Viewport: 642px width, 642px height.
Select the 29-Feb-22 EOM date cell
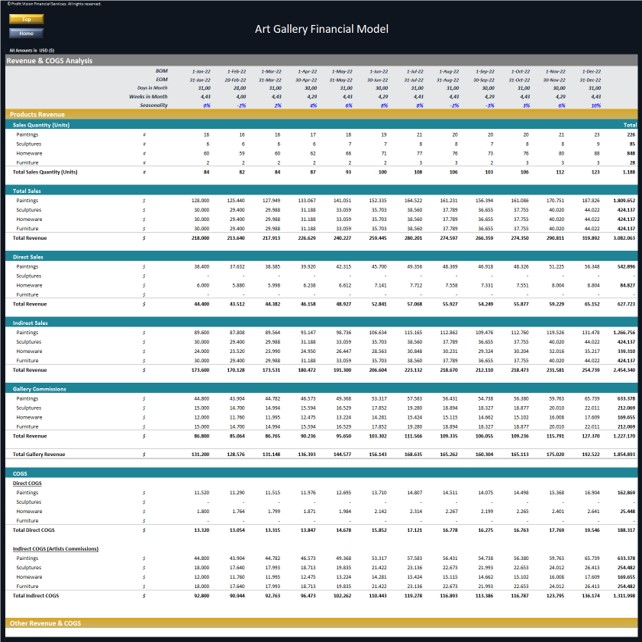[x=236, y=80]
